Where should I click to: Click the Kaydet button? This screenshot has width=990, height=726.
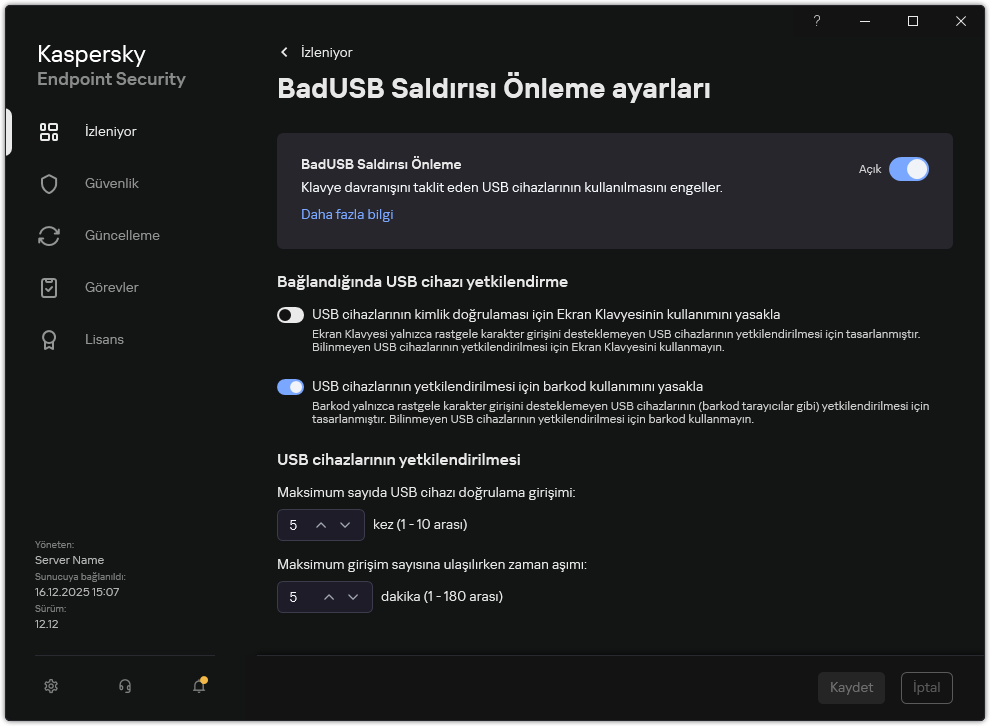851,688
